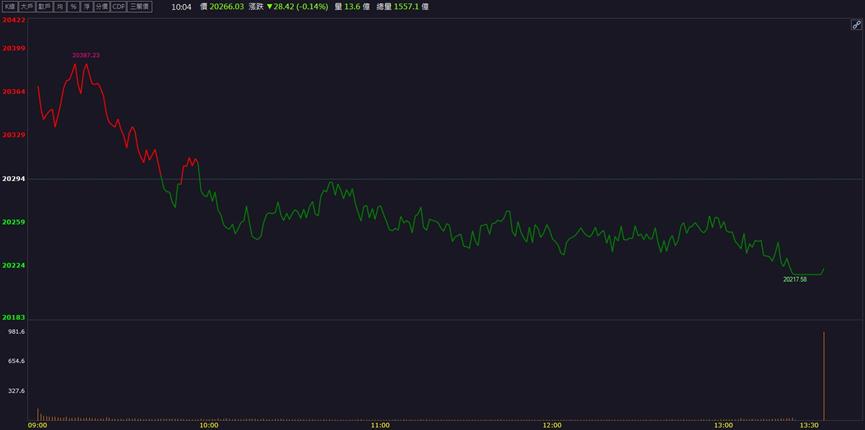Toggle the 均 average line button
This screenshot has width=865, height=430.
59,7
